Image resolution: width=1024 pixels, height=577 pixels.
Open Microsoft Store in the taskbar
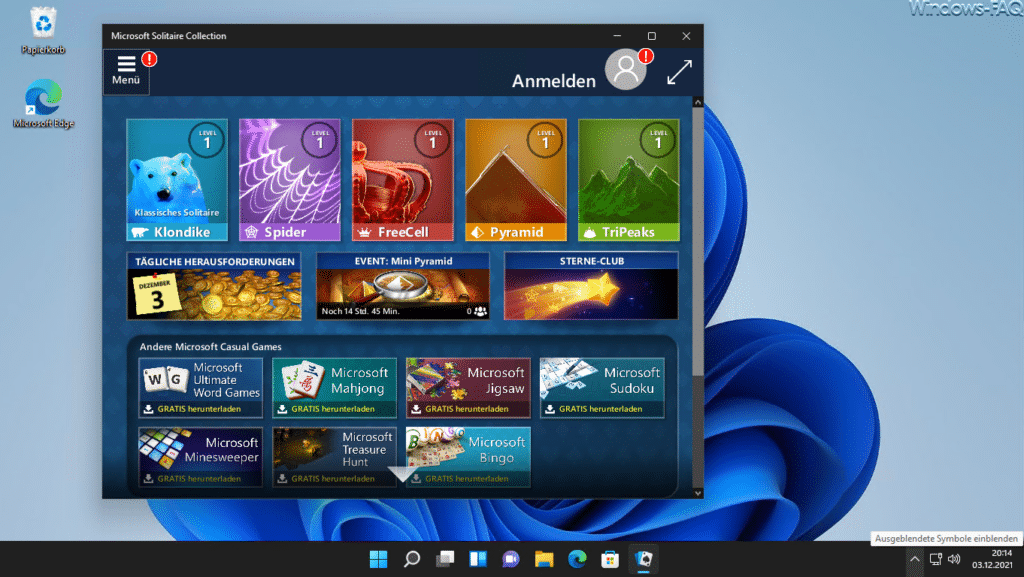coord(610,559)
